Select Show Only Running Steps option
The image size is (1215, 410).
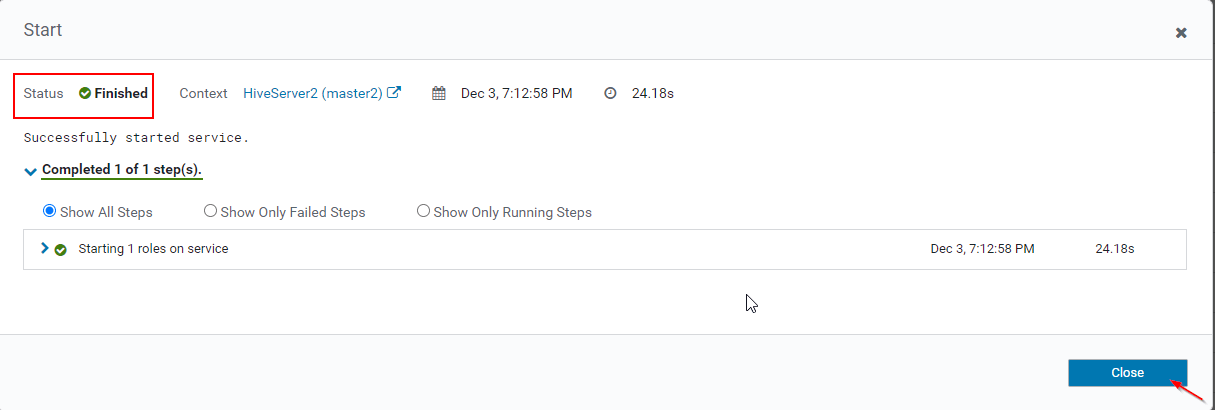coord(424,212)
